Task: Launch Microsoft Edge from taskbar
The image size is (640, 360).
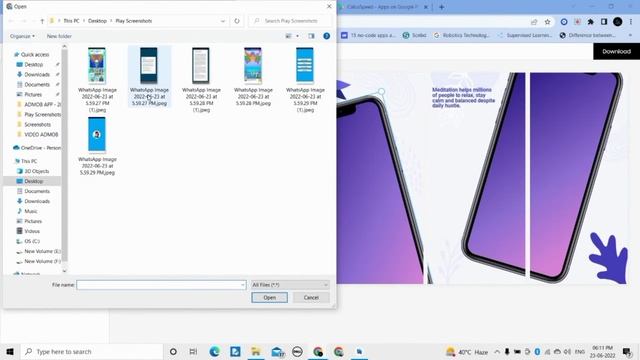Action: [215, 351]
